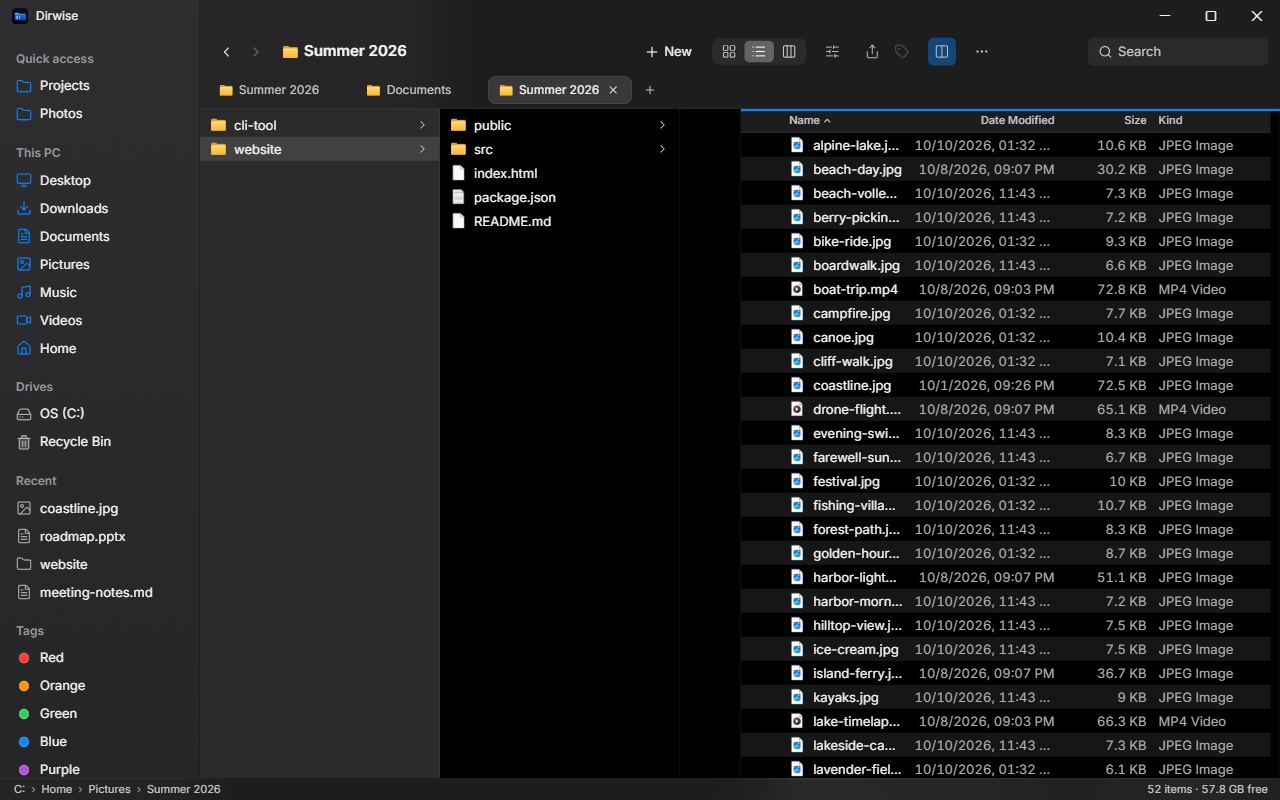
Task: Click the share icon in toolbar
Action: pyautogui.click(x=872, y=52)
